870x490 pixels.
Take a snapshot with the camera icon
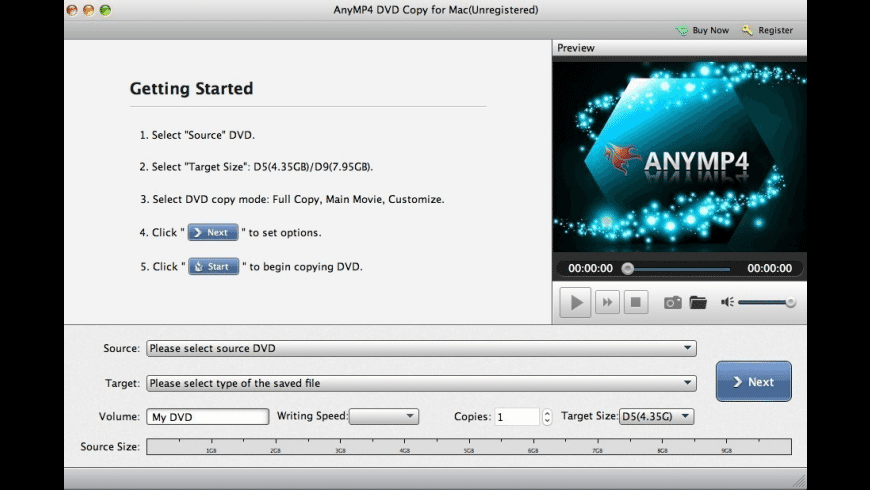672,302
